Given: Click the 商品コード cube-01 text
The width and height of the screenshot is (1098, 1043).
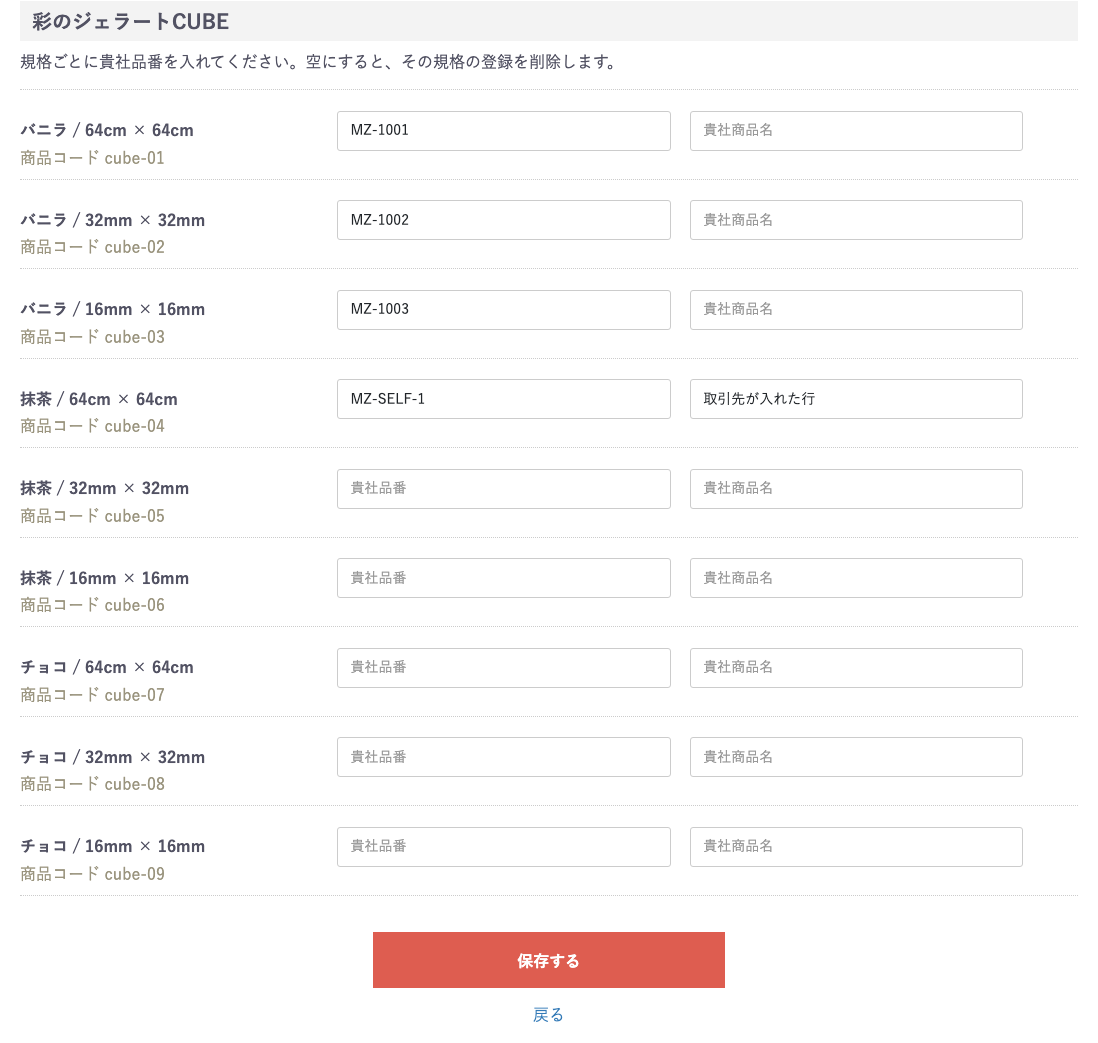Looking at the screenshot, I should (x=92, y=158).
